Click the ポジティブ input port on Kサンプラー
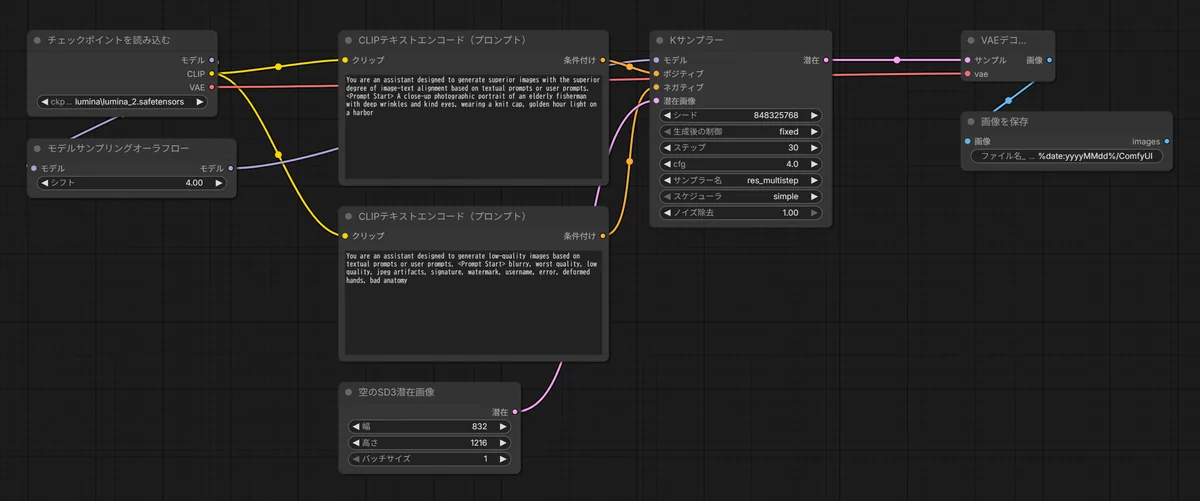This screenshot has height=501, width=1200. (657, 73)
